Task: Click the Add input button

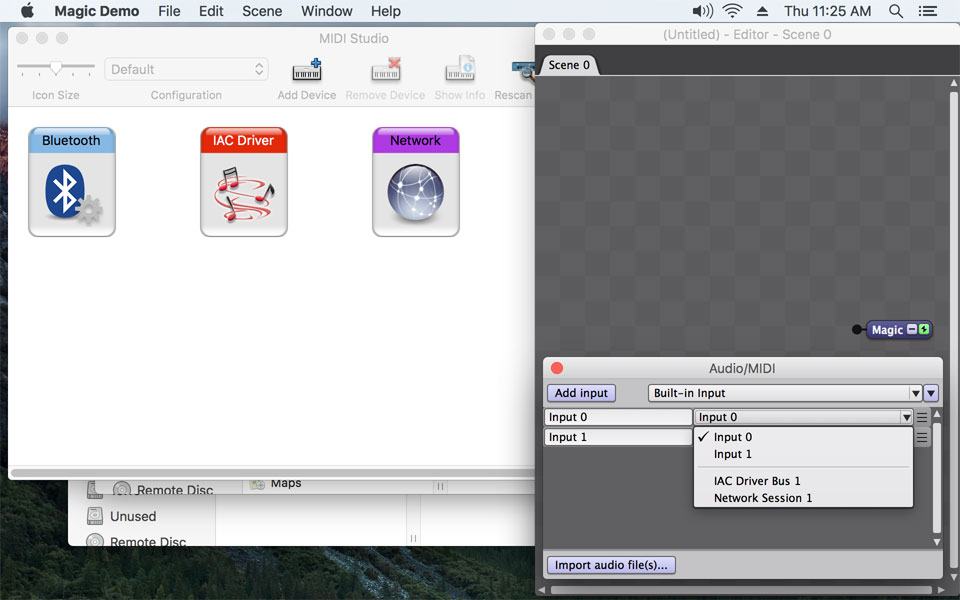Action: [582, 393]
